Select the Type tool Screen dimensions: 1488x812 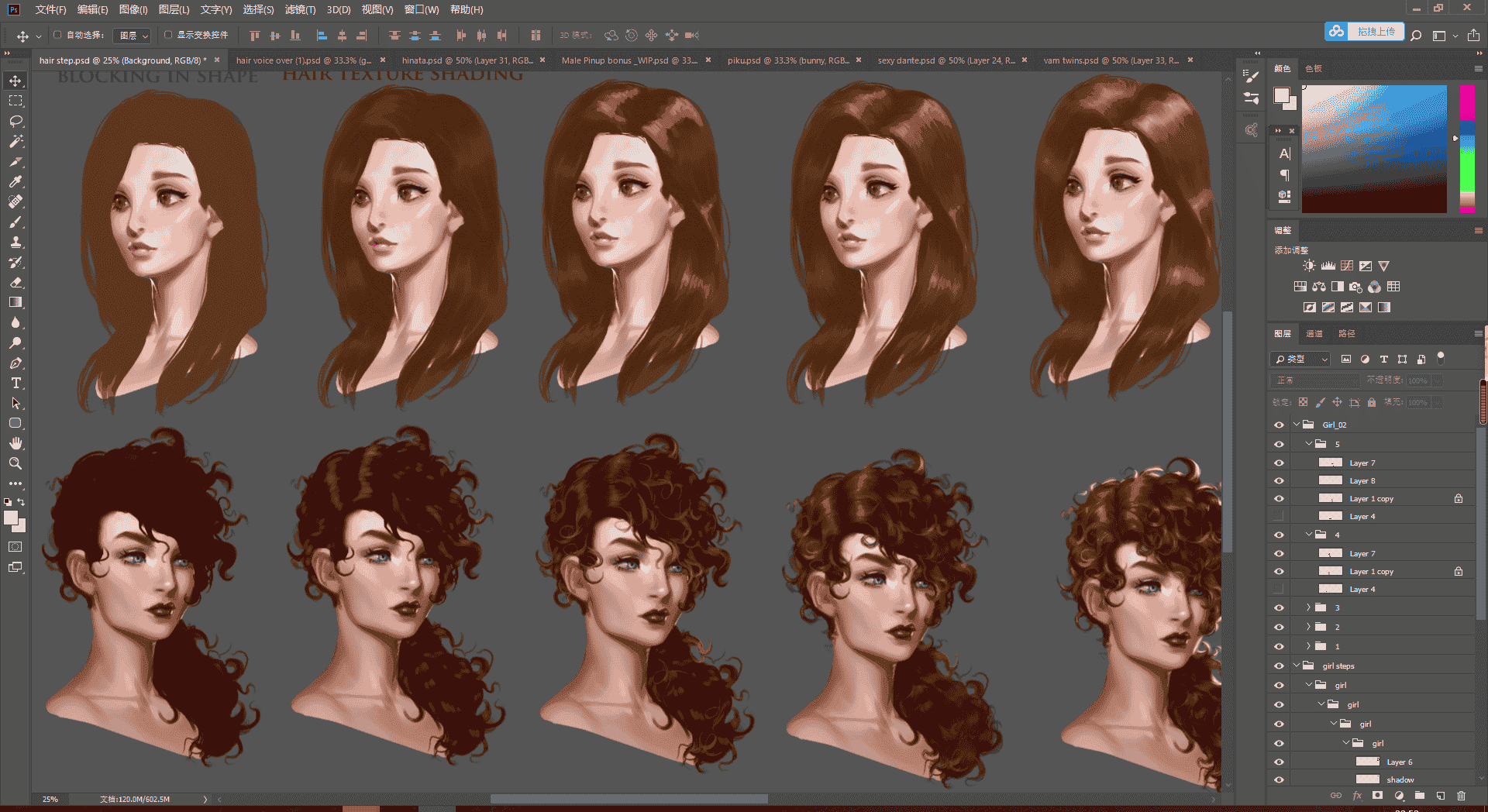(15, 383)
